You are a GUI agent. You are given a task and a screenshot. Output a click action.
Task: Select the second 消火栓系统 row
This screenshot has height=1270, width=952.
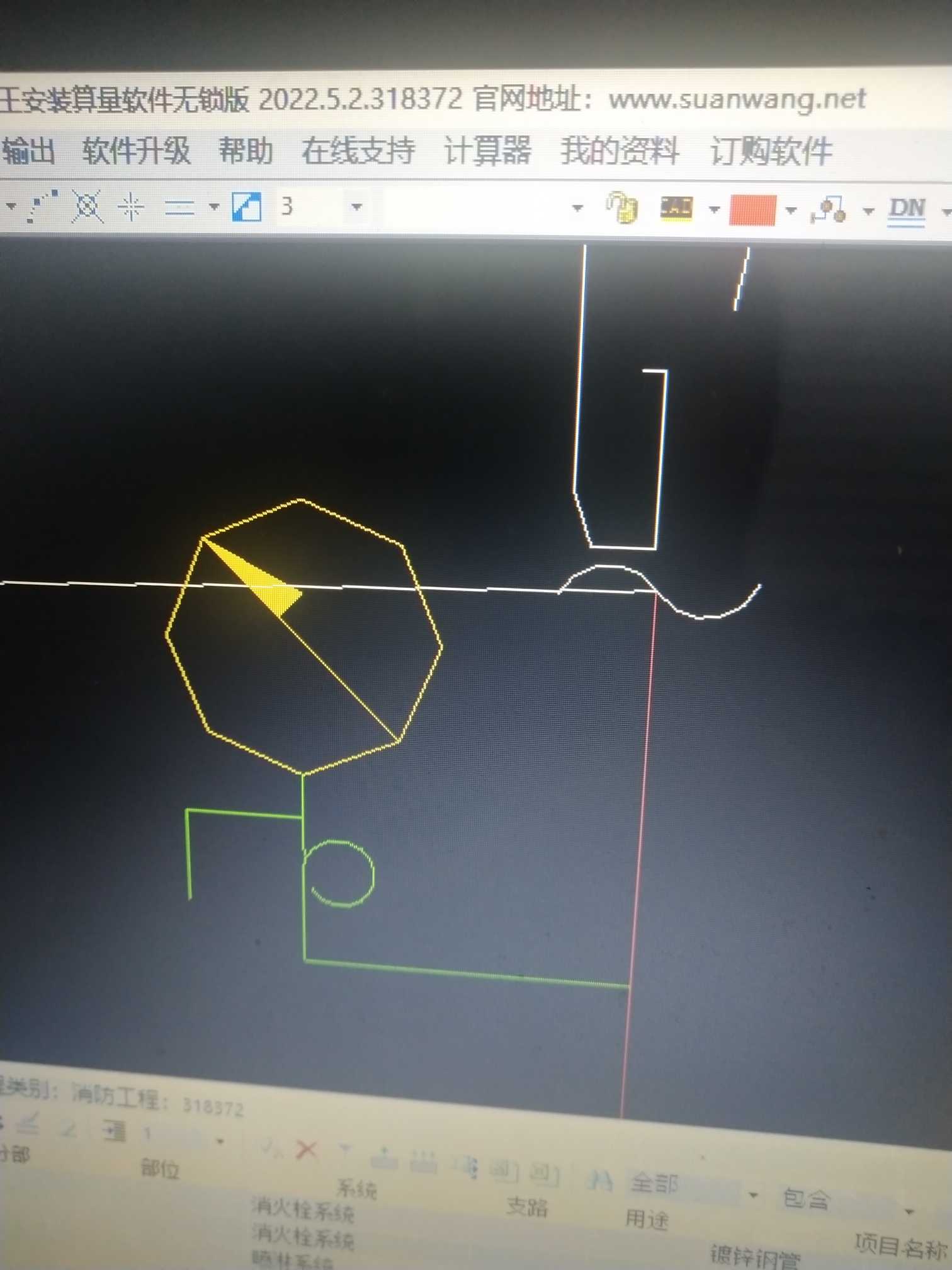[x=303, y=1236]
